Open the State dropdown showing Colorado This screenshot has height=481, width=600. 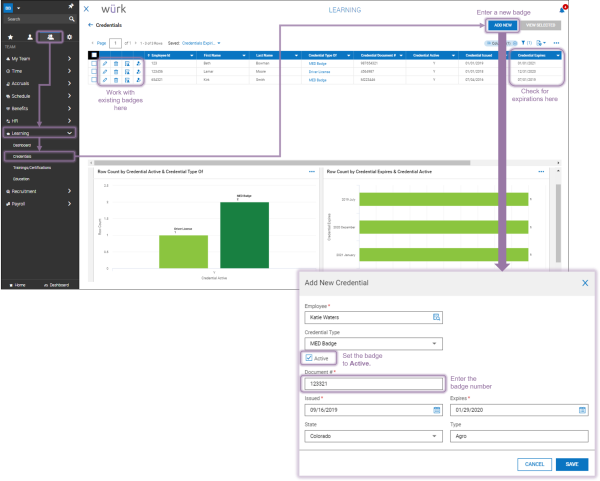pos(373,436)
